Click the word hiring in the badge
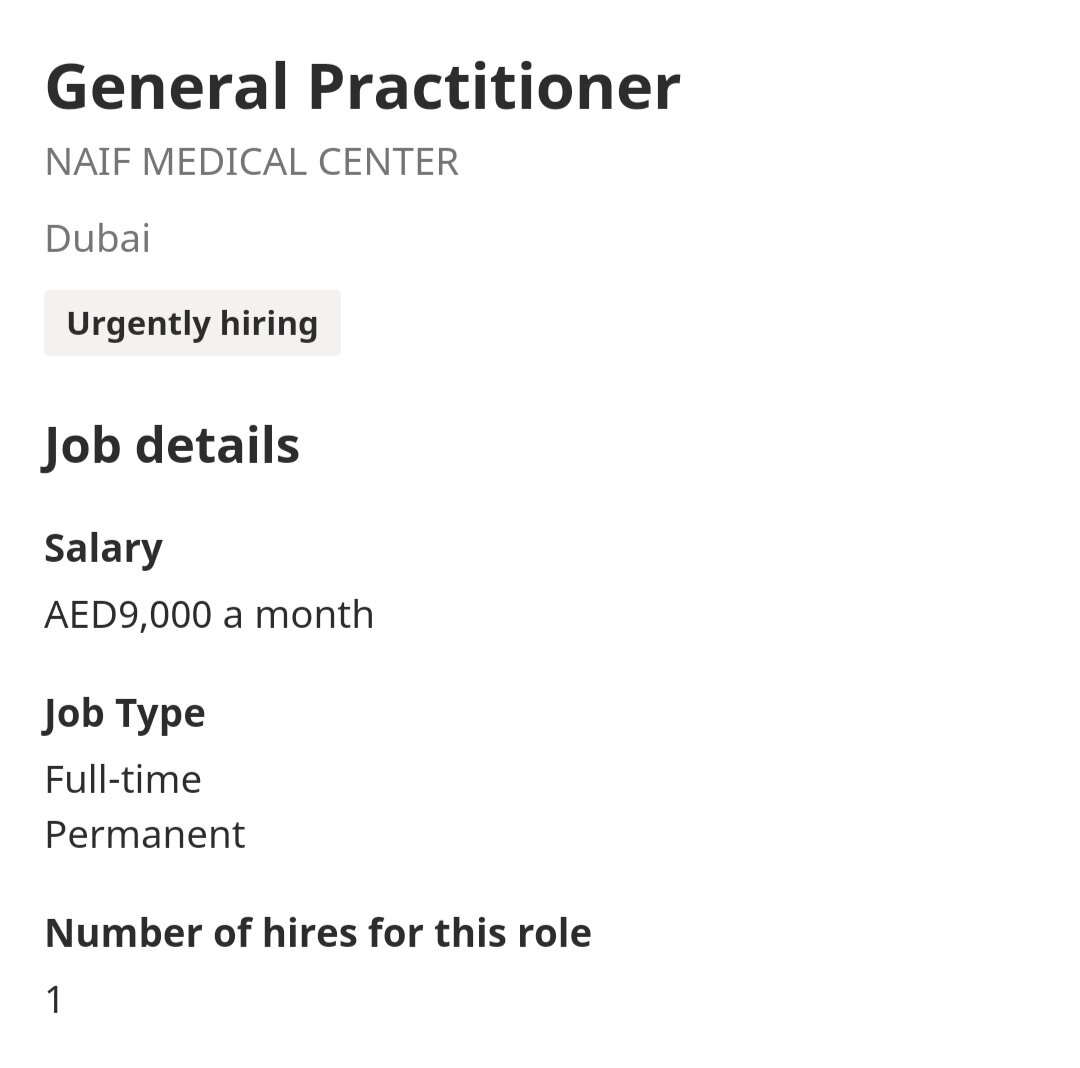The width and height of the screenshot is (1080, 1068). coord(271,324)
